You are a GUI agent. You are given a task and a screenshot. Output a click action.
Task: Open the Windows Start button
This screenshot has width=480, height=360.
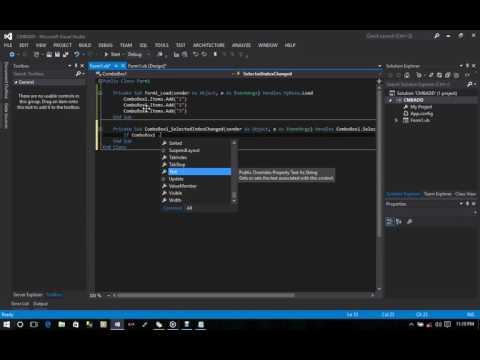click(7, 324)
